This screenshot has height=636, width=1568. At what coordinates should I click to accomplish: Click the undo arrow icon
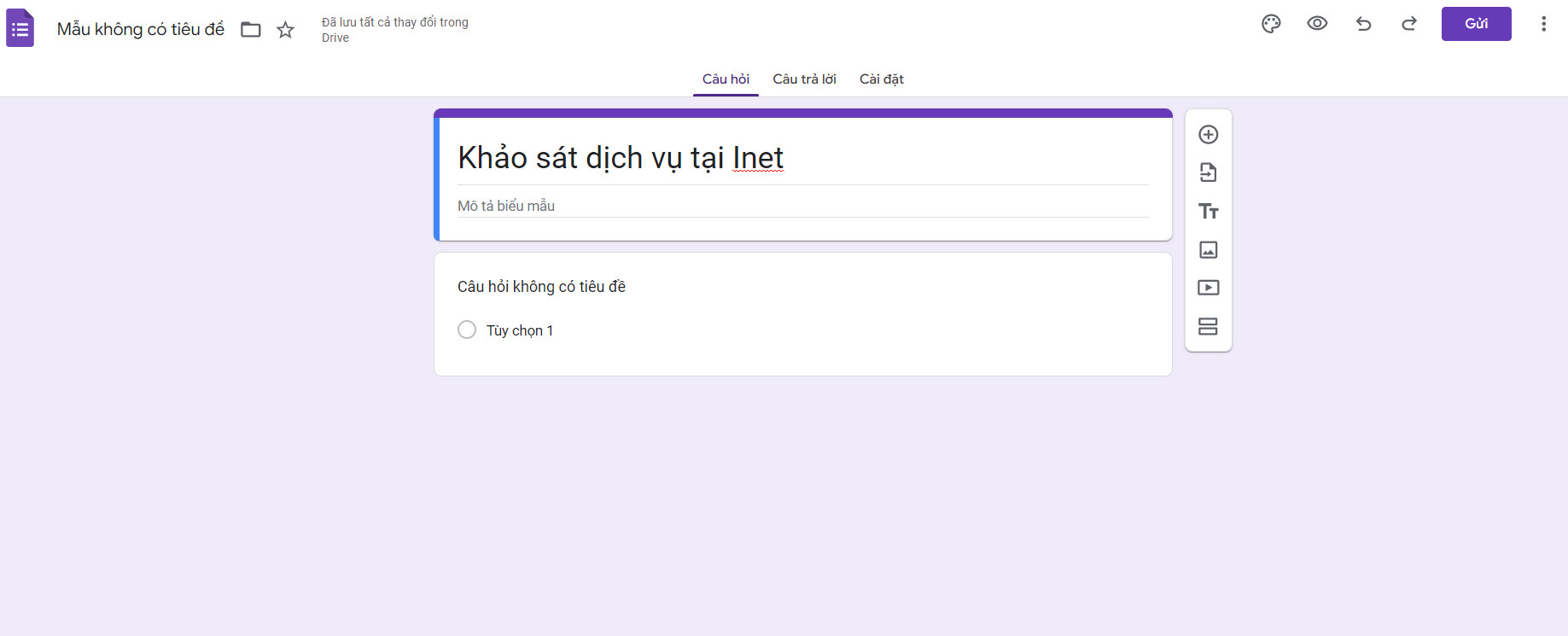pyautogui.click(x=1363, y=24)
